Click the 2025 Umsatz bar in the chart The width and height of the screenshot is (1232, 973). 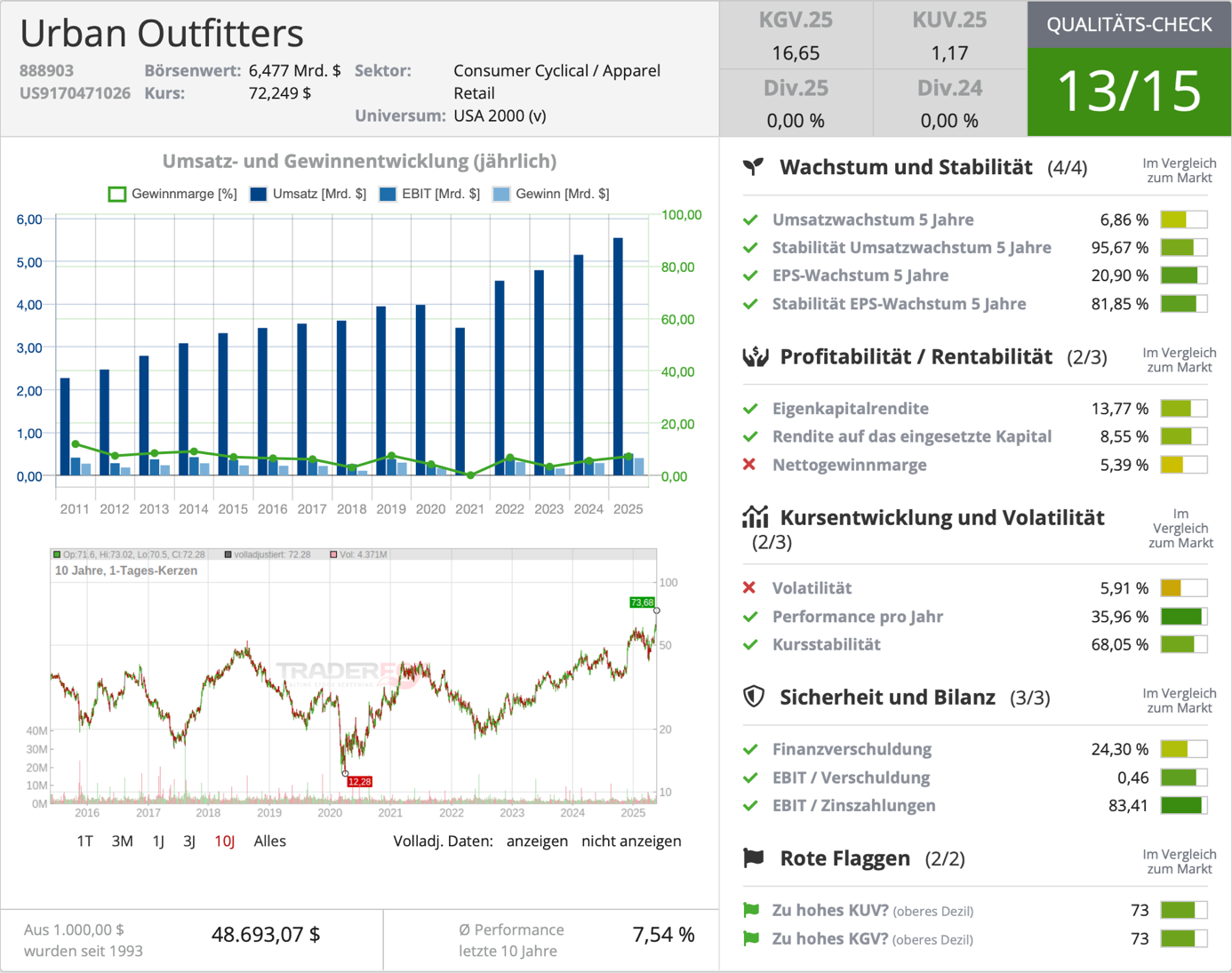point(618,356)
